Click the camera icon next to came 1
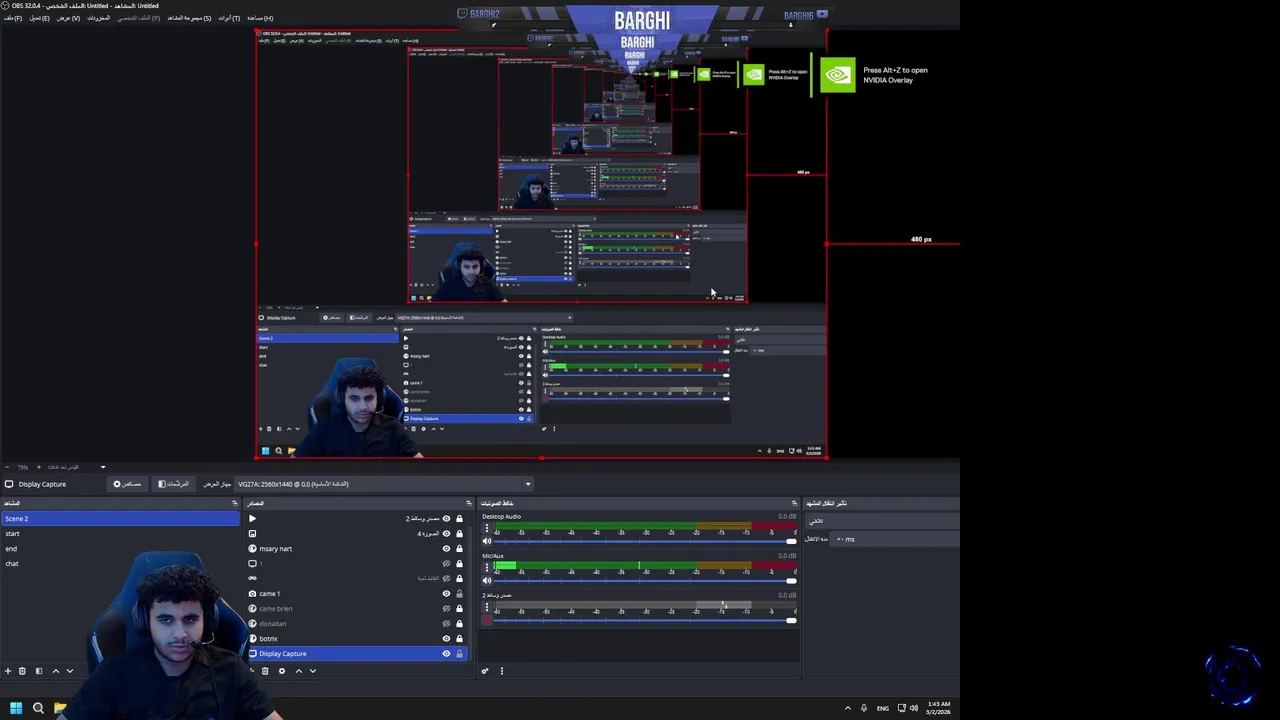This screenshot has height=720, width=1280. pyautogui.click(x=252, y=593)
